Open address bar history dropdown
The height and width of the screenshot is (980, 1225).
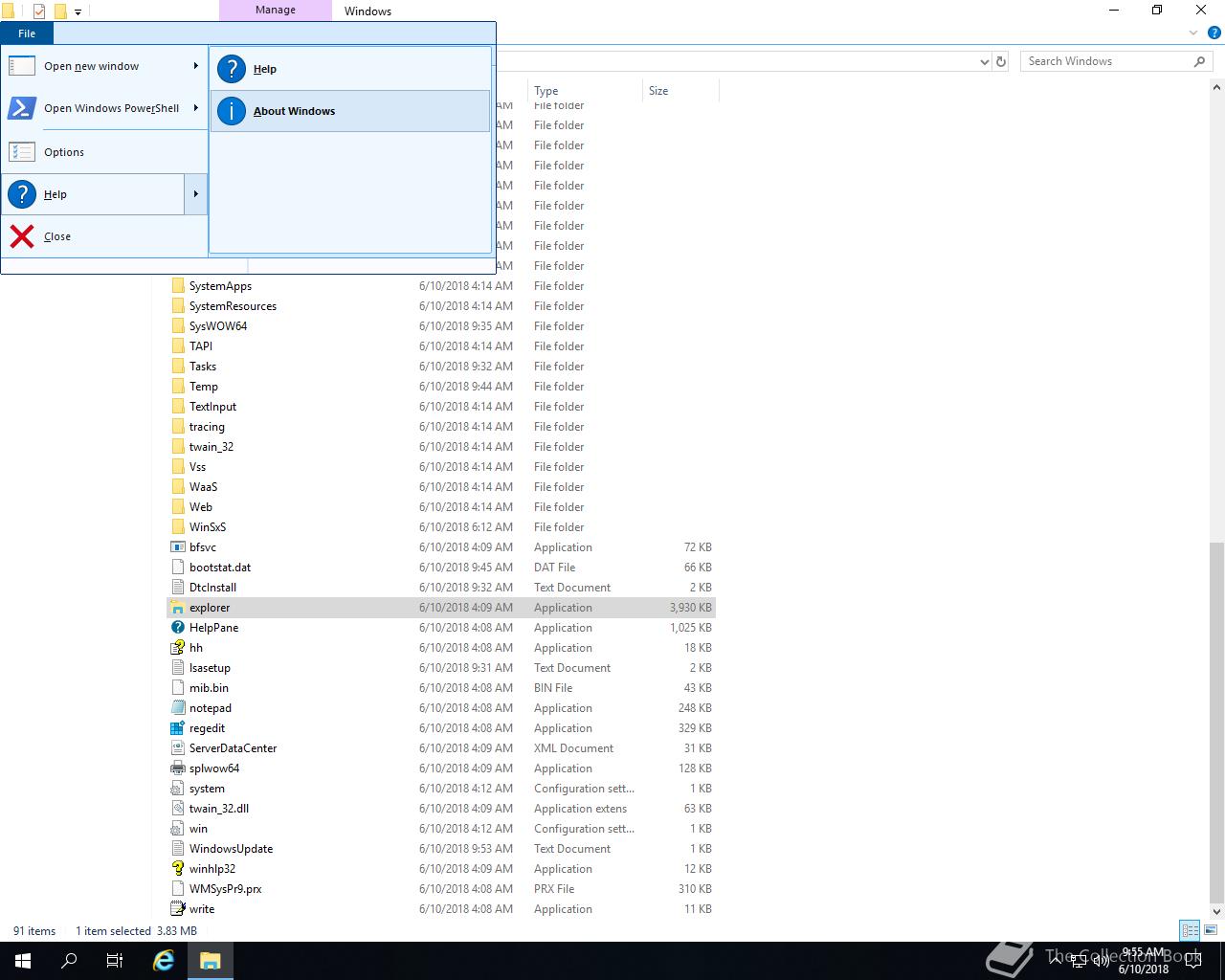(x=985, y=61)
